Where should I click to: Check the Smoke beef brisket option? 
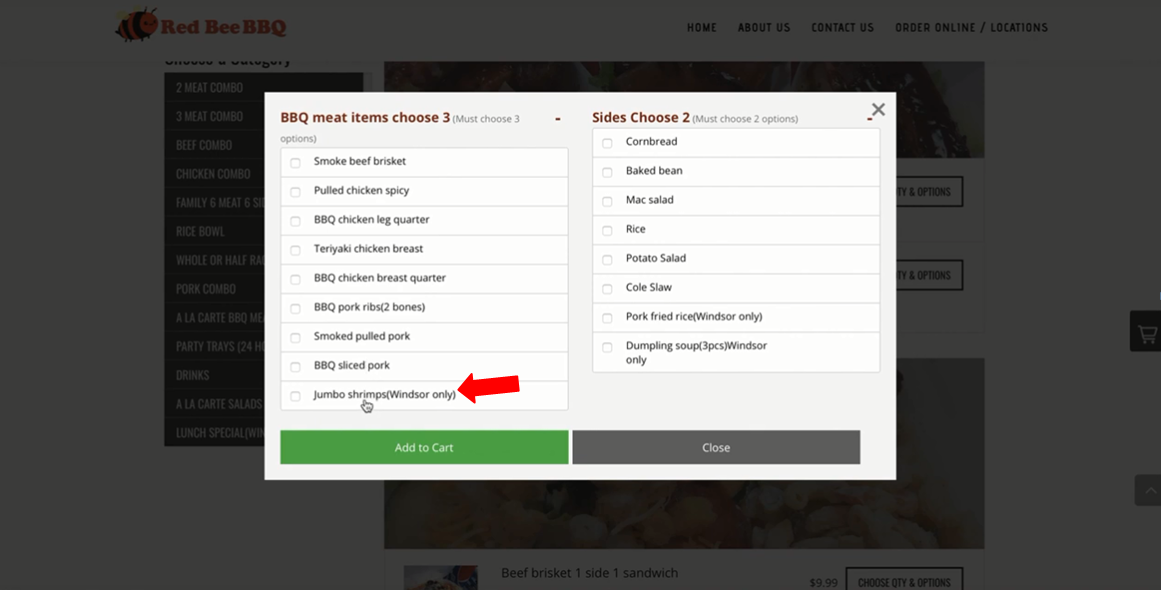pyautogui.click(x=296, y=162)
